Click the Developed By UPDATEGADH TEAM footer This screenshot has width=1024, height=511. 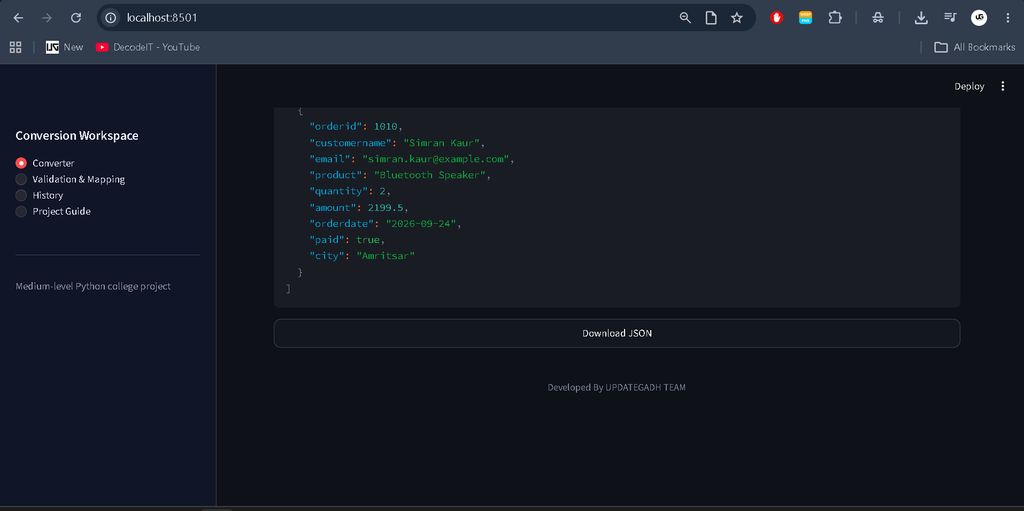[x=616, y=387]
